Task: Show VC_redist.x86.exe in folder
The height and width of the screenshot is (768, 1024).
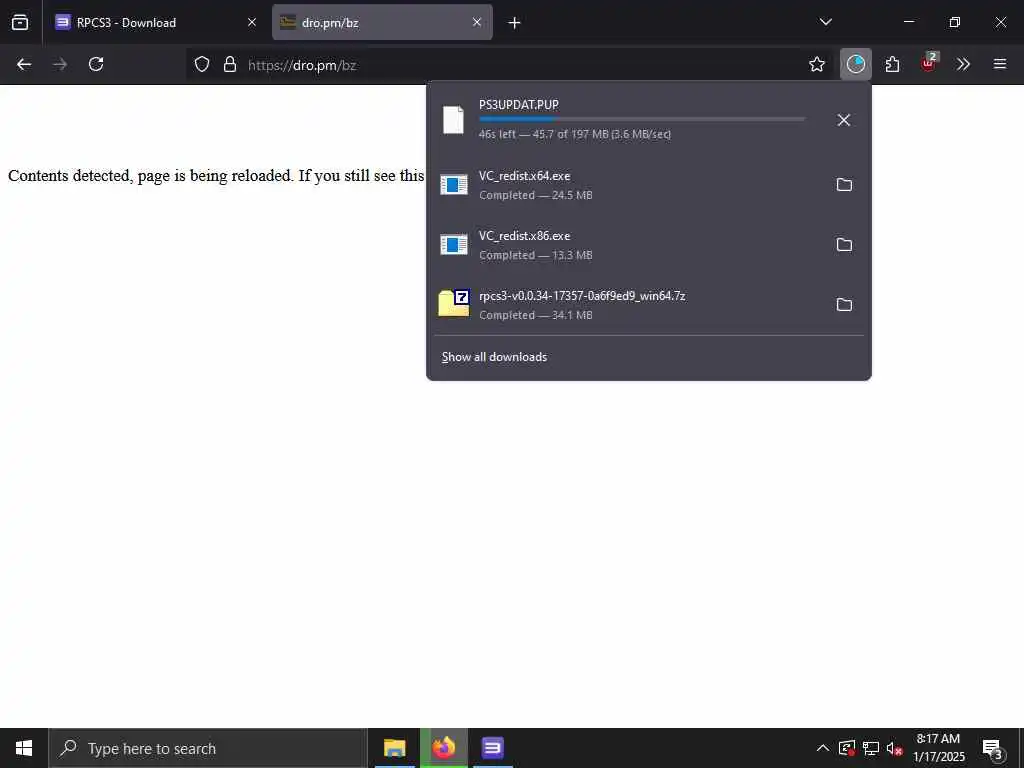Action: [x=844, y=245]
